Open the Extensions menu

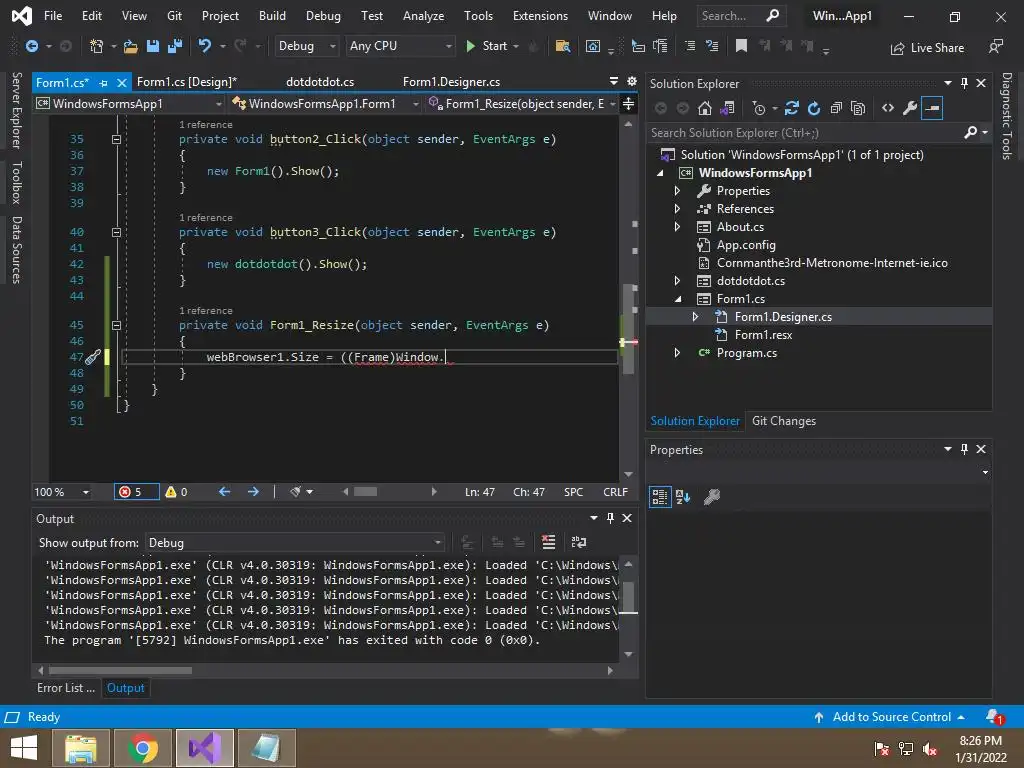click(540, 16)
